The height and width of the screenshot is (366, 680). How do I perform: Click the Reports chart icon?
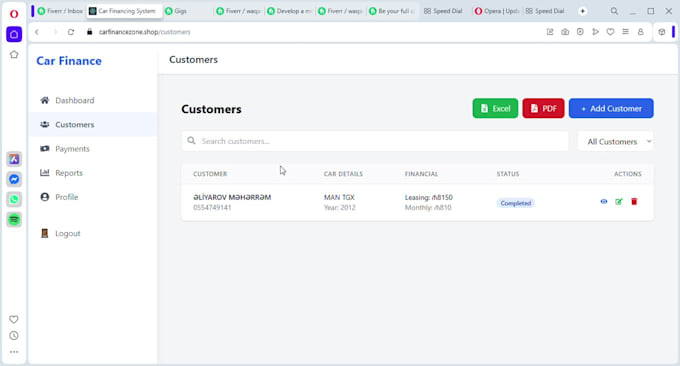click(45, 173)
